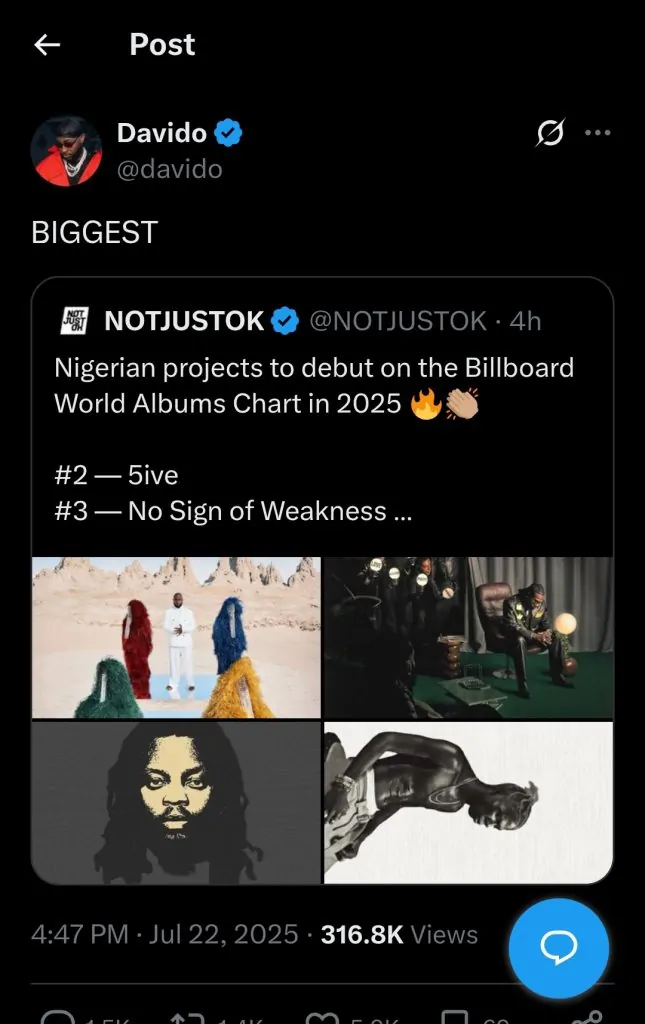The width and height of the screenshot is (645, 1024).
Task: Tap the NOTJUSTOK logo avatar
Action: tap(76, 320)
